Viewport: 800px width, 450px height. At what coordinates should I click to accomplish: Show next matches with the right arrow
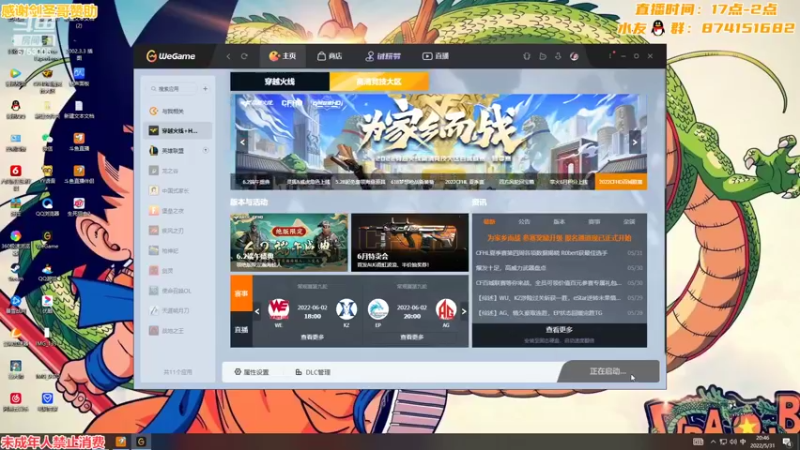pyautogui.click(x=464, y=311)
